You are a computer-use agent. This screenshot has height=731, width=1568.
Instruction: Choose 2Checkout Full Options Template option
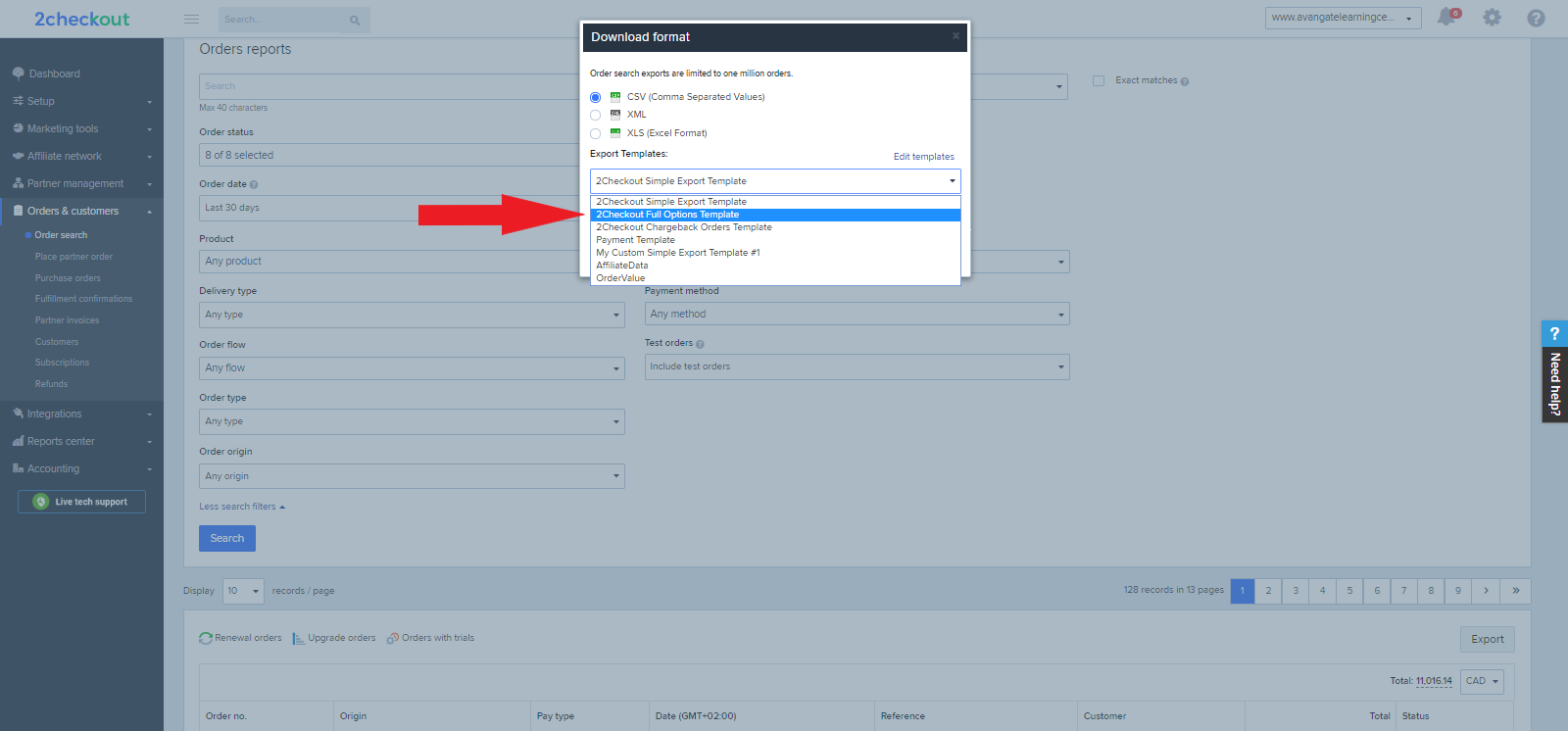(x=775, y=215)
